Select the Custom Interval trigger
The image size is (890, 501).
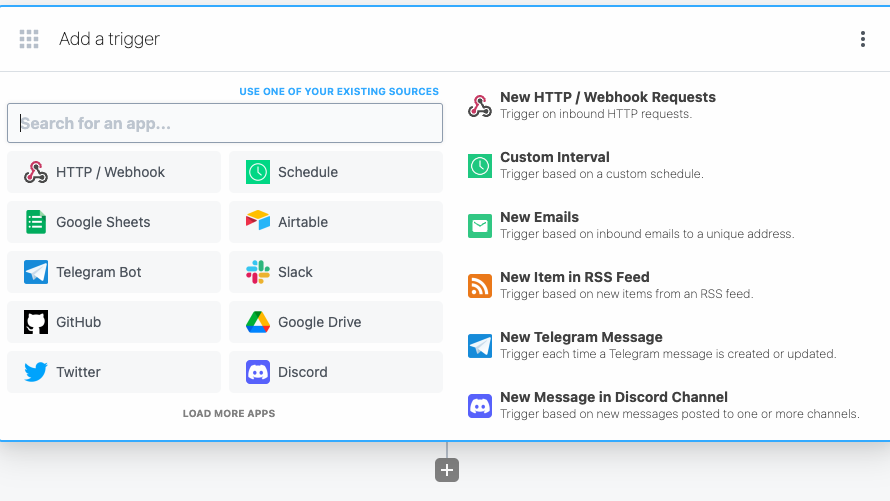554,165
